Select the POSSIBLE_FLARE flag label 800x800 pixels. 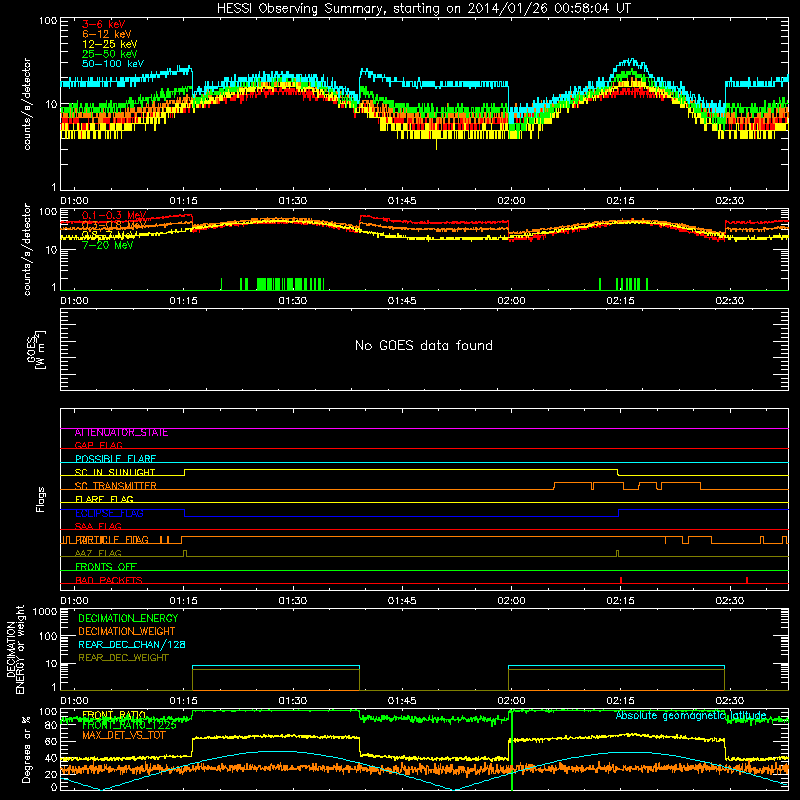pyautogui.click(x=115, y=459)
